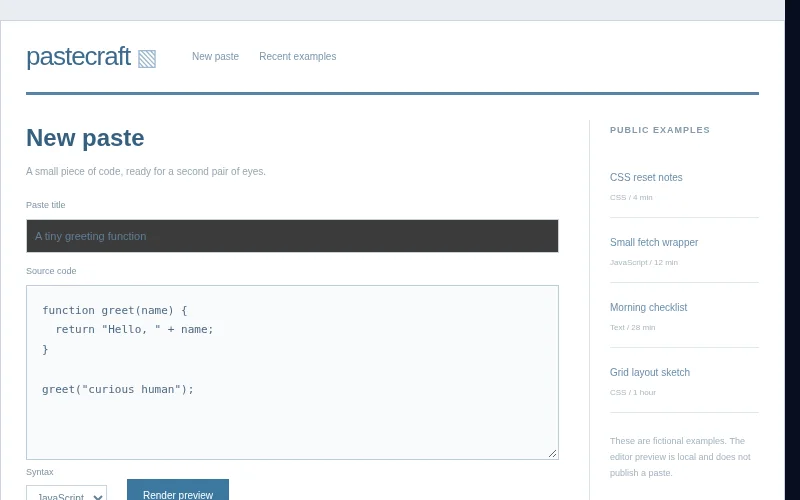Click the 'return "Hello, " + name;' code line

click(134, 330)
